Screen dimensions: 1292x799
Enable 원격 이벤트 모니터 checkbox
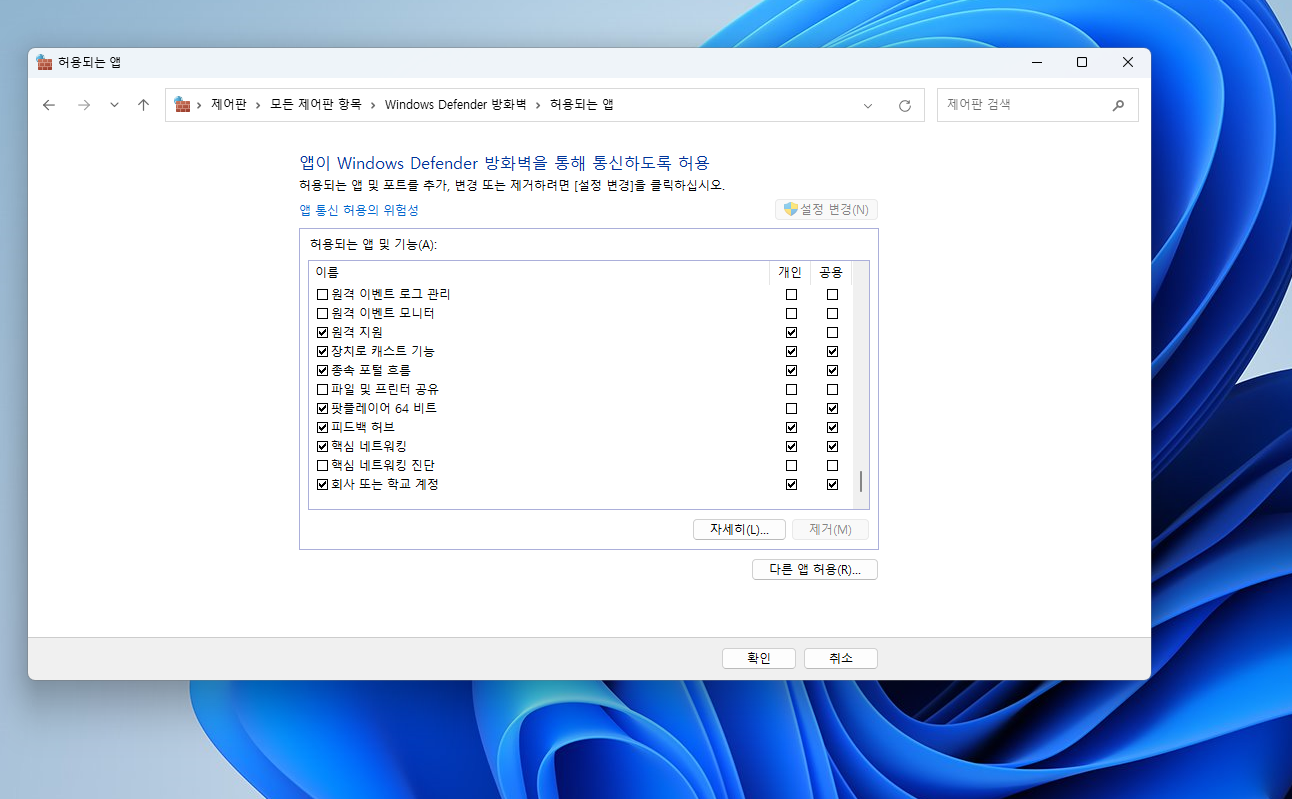tap(322, 313)
